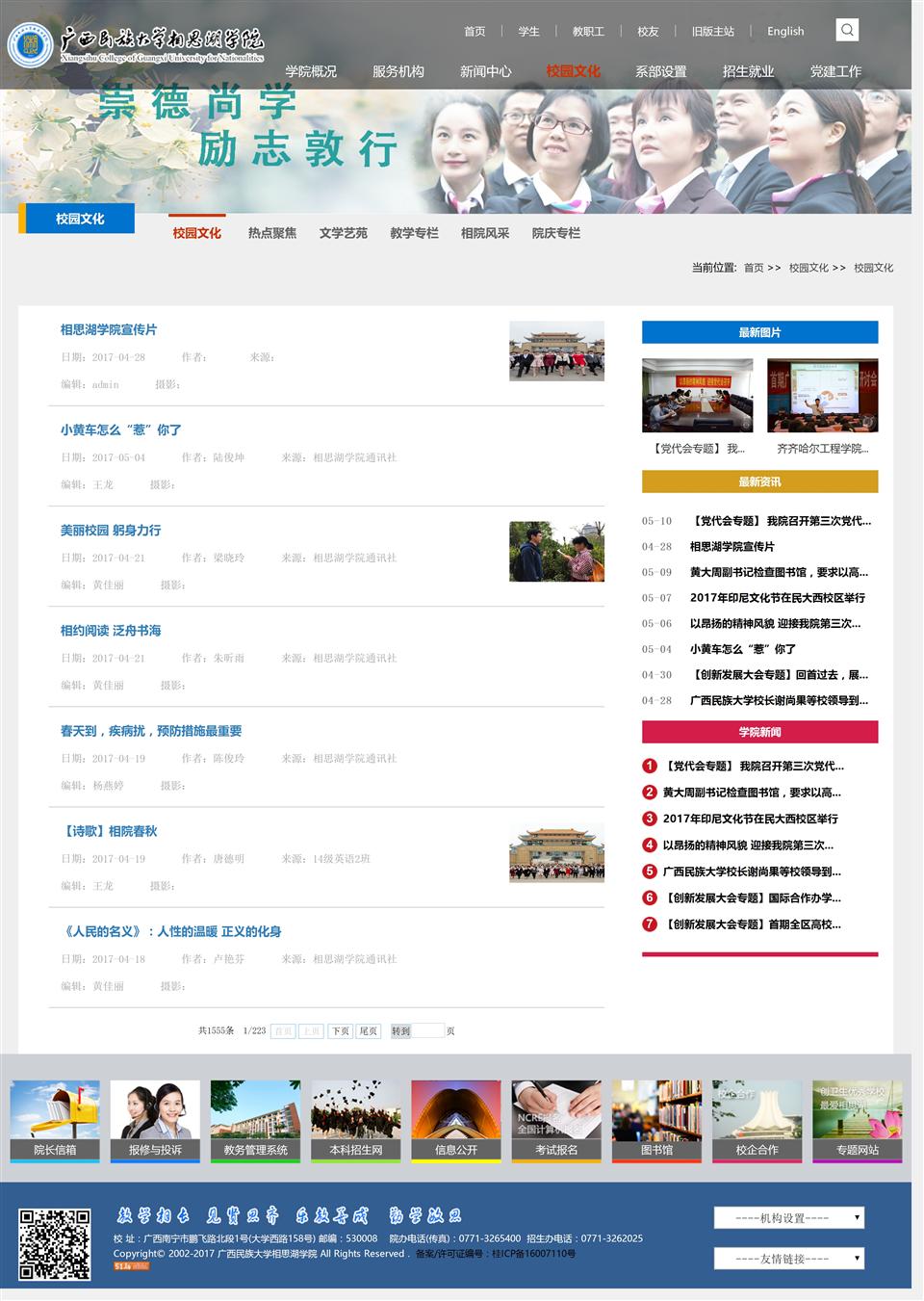Expand the 友情链接 dropdown
924x1301 pixels.
tap(788, 1259)
